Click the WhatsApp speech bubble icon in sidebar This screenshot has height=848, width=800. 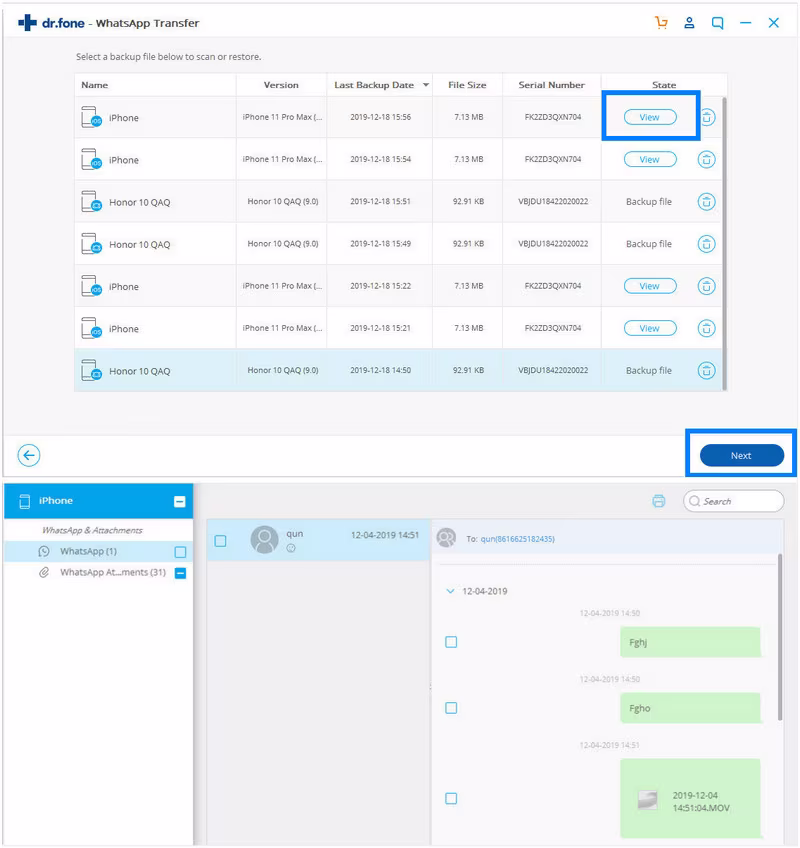point(44,551)
